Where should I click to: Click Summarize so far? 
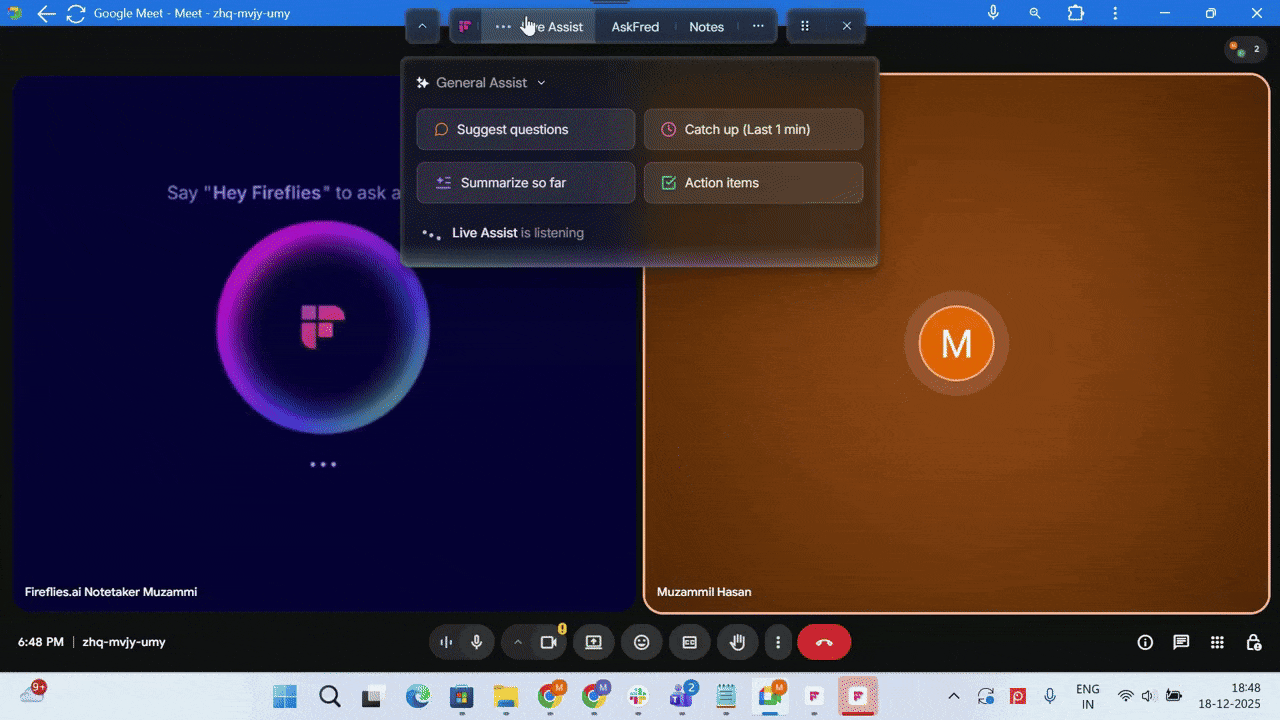(525, 182)
